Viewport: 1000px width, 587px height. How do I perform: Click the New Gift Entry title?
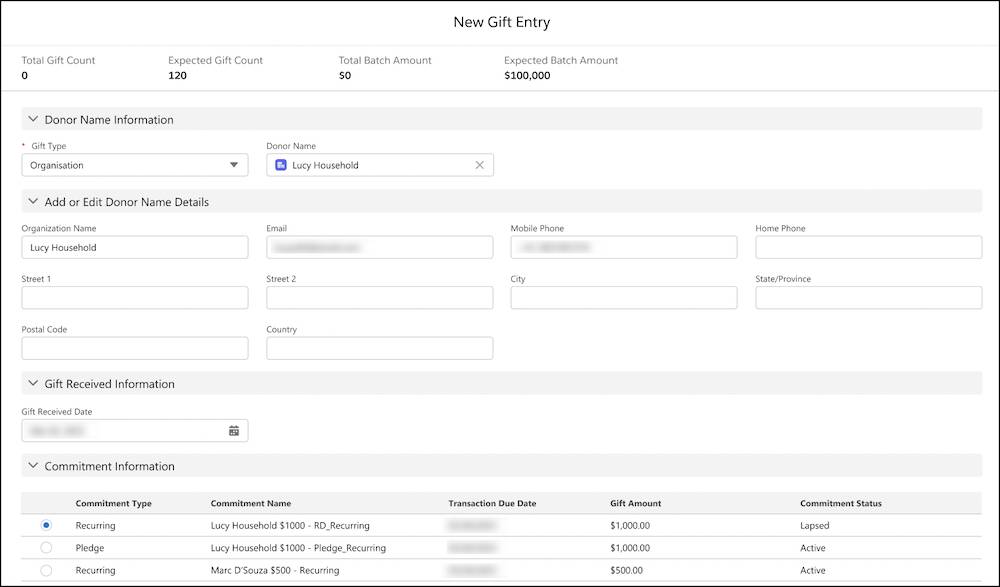(501, 22)
